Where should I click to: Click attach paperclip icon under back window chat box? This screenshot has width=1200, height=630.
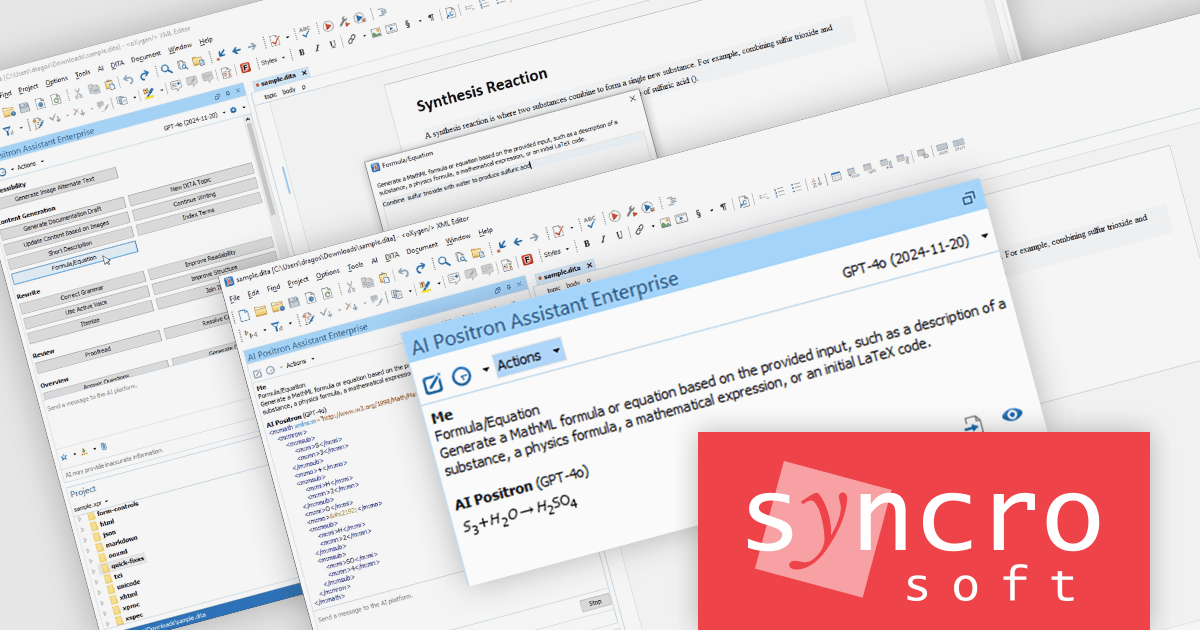103,445
